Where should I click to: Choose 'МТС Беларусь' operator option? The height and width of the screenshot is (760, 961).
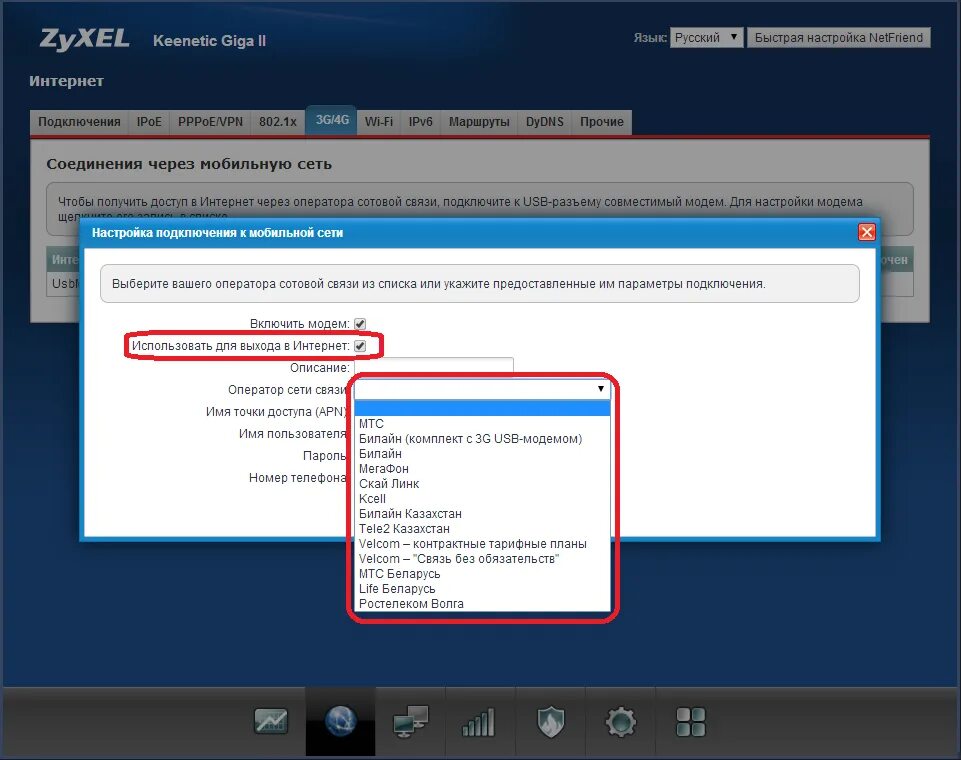click(482, 574)
